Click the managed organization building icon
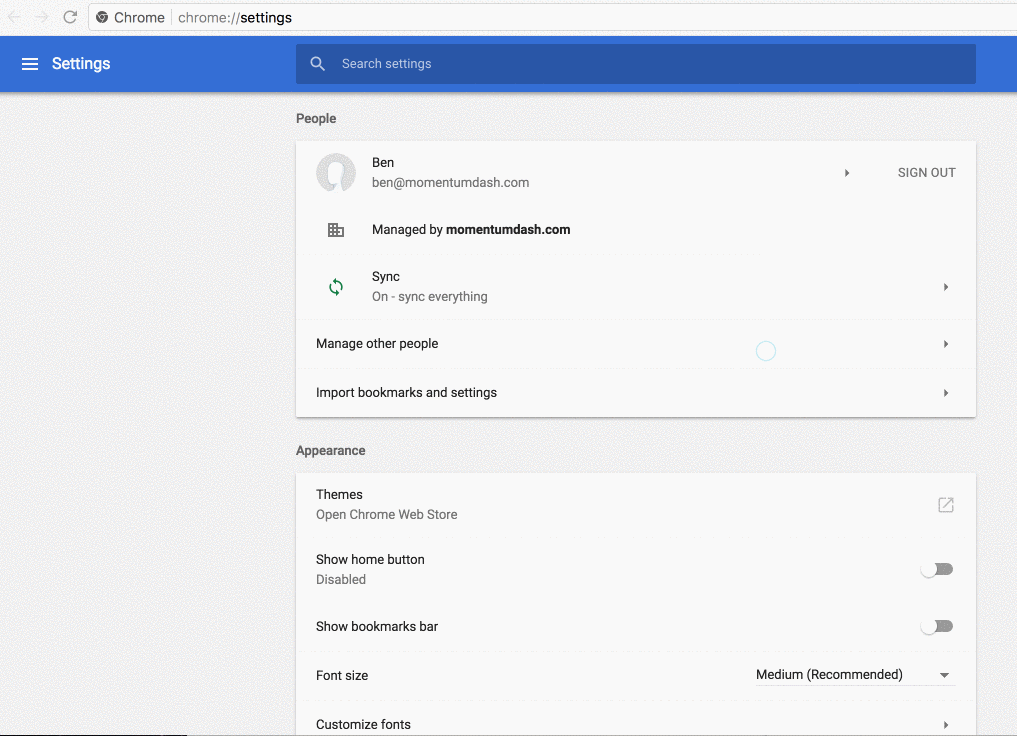This screenshot has height=736, width=1017. coord(336,230)
